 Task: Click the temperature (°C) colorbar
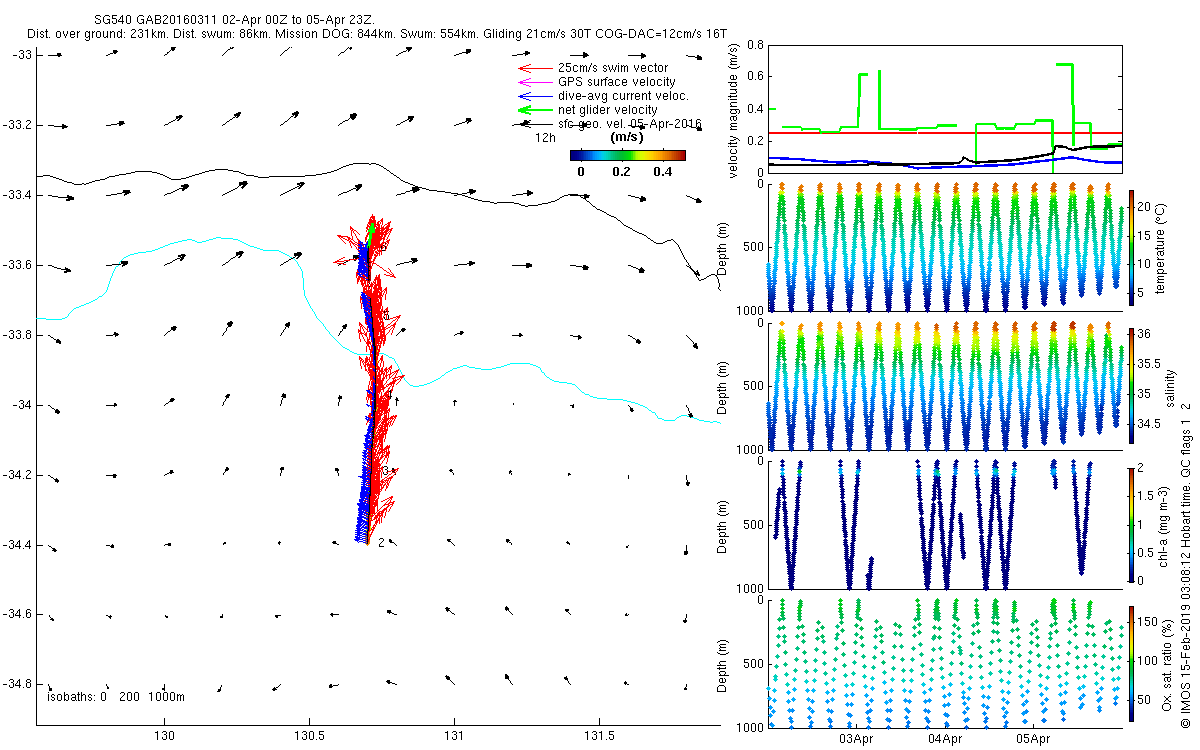[x=1132, y=252]
